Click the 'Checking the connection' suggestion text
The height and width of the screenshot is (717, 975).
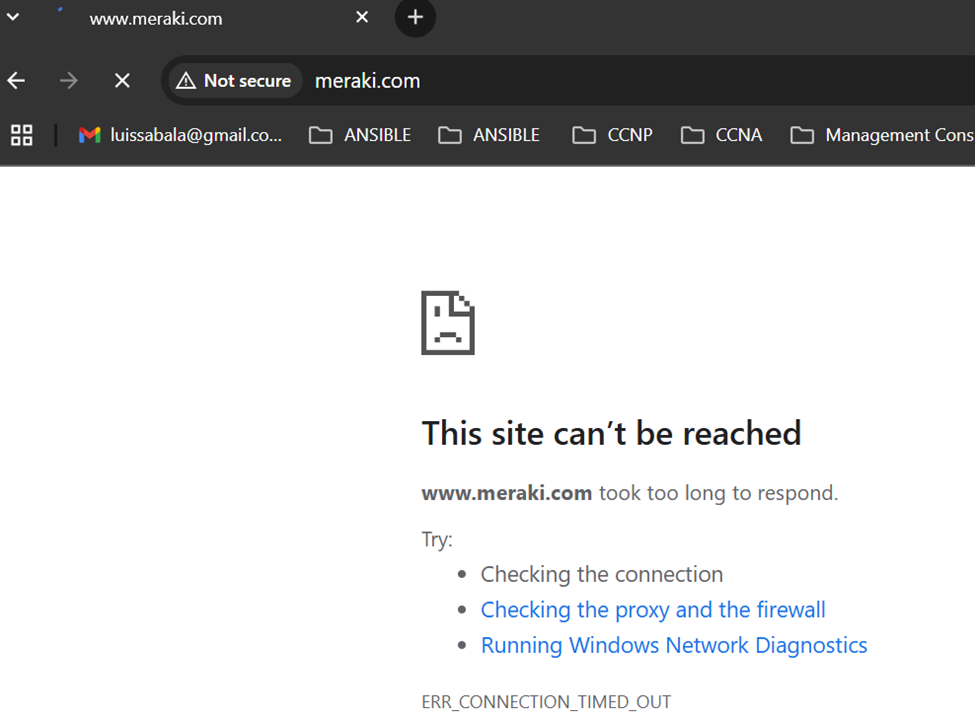tap(602, 575)
